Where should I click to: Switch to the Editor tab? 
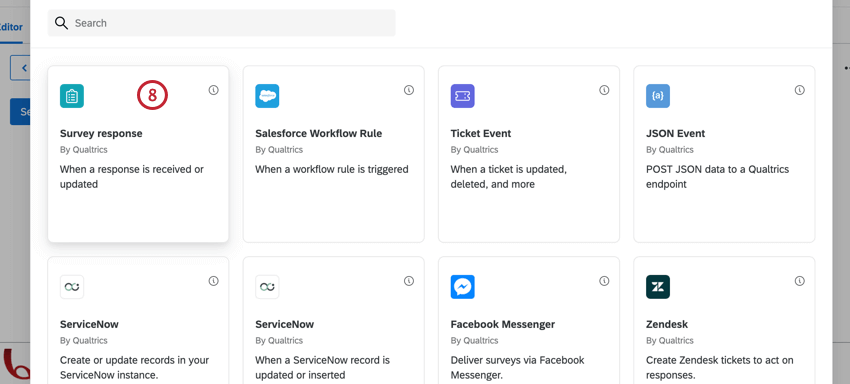pos(10,27)
